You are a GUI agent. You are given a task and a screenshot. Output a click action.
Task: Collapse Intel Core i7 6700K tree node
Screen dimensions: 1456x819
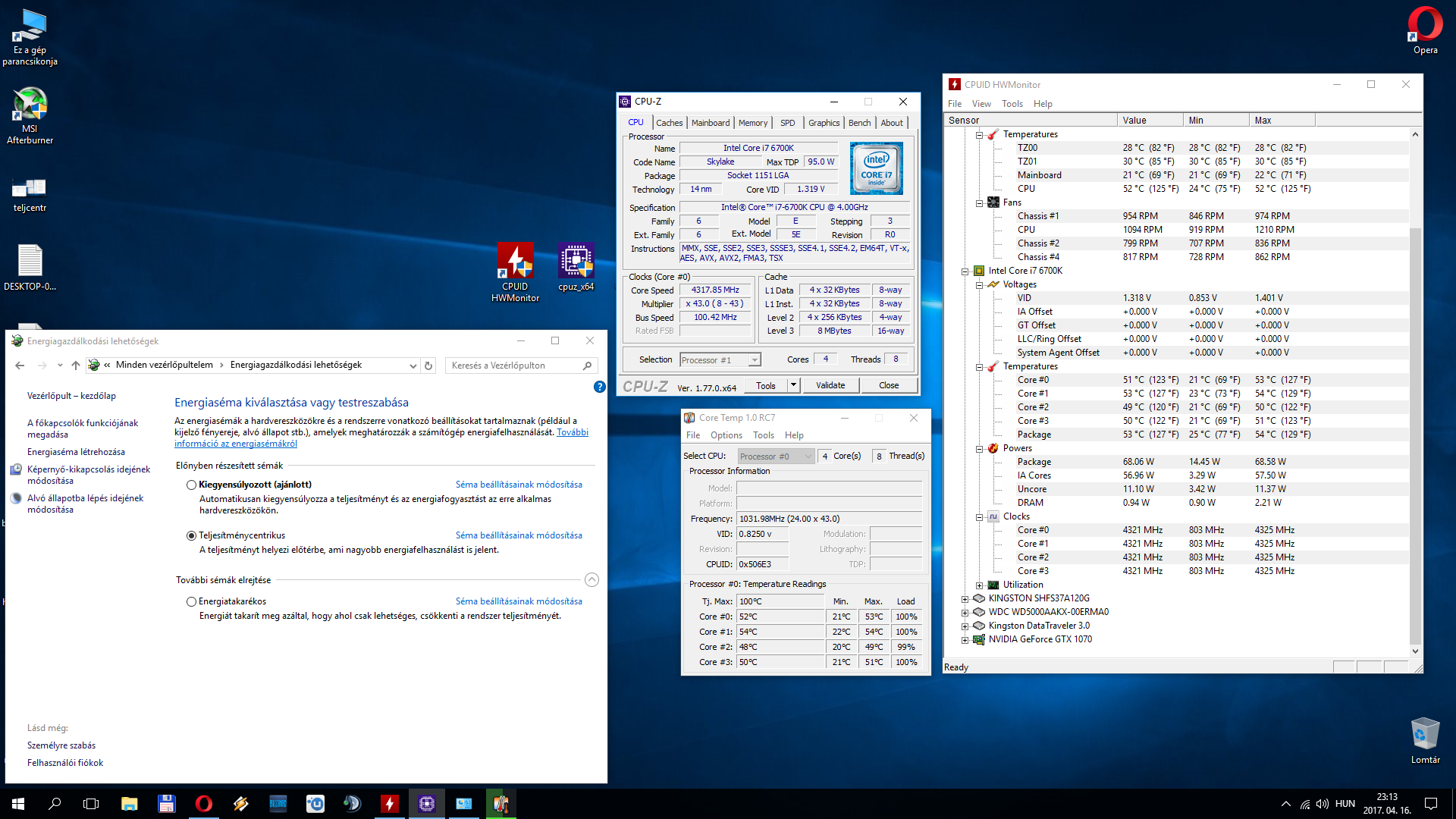tap(965, 271)
